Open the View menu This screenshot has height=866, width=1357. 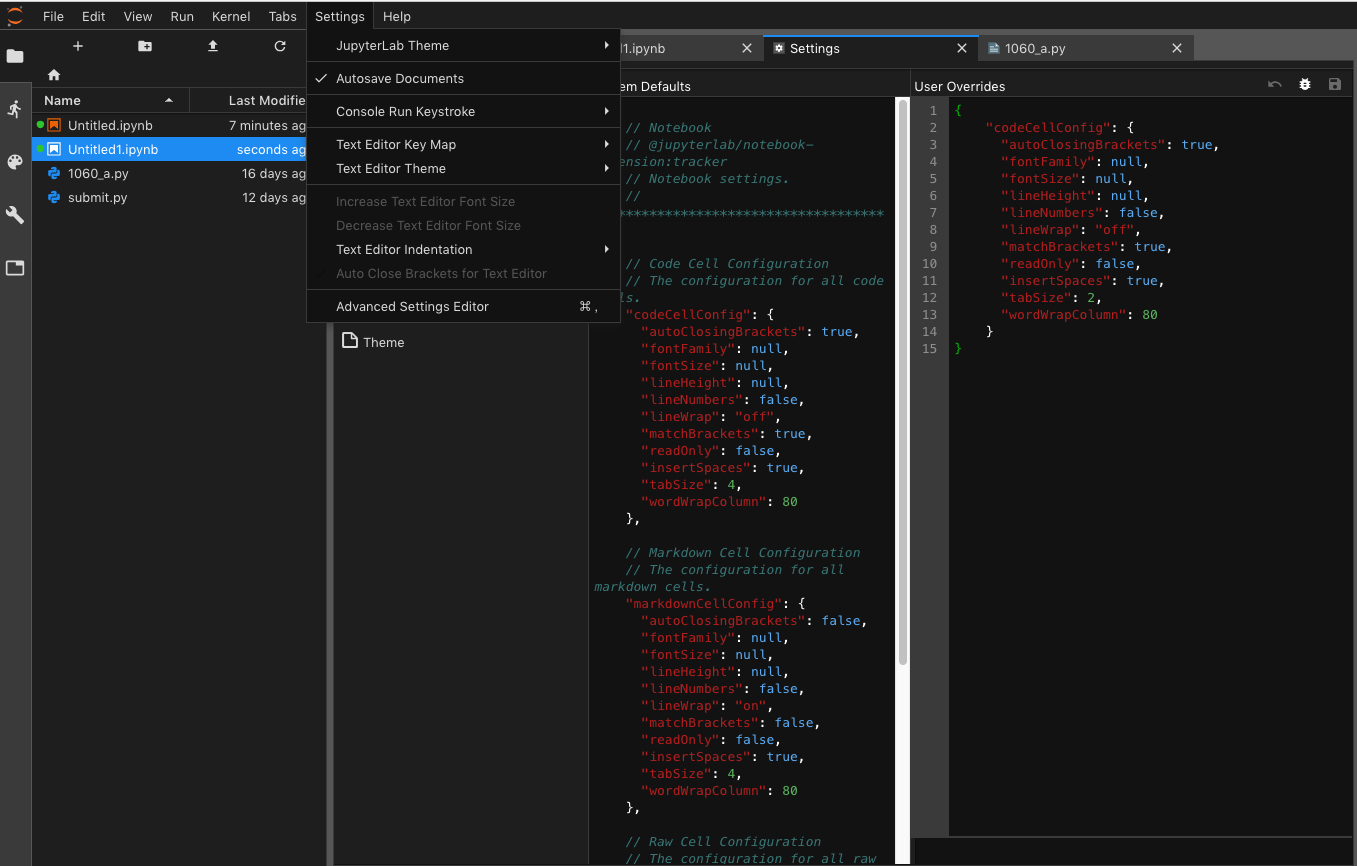[138, 16]
